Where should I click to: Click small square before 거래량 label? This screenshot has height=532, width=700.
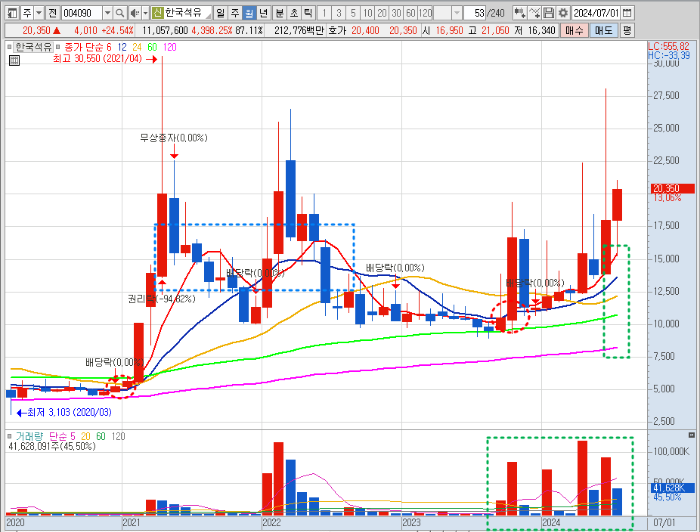9,436
